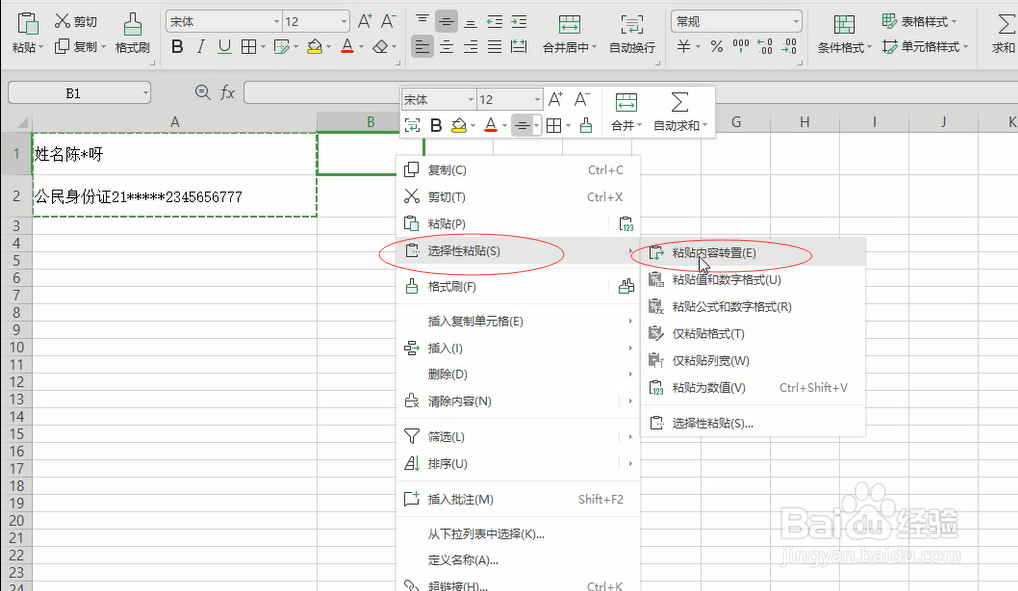Toggle top vertical alignment

[x=422, y=21]
